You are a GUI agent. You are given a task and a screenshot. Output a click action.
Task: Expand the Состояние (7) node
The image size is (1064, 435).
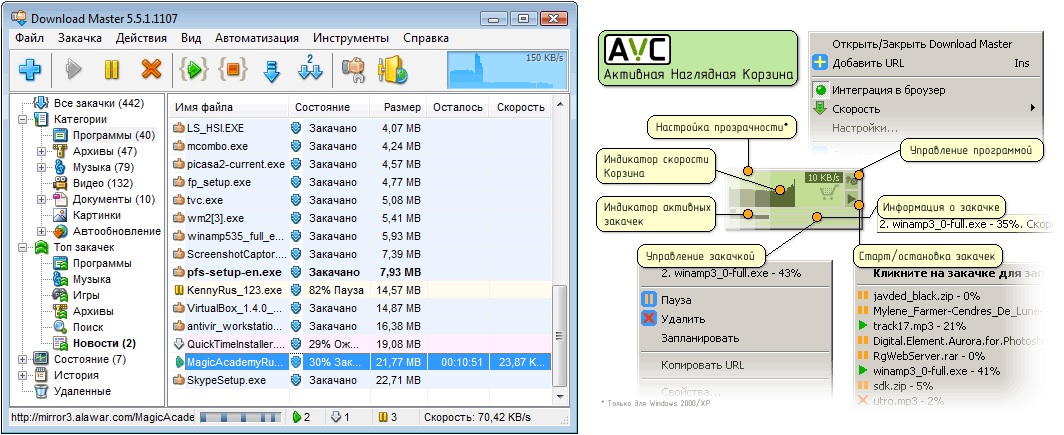point(22,359)
